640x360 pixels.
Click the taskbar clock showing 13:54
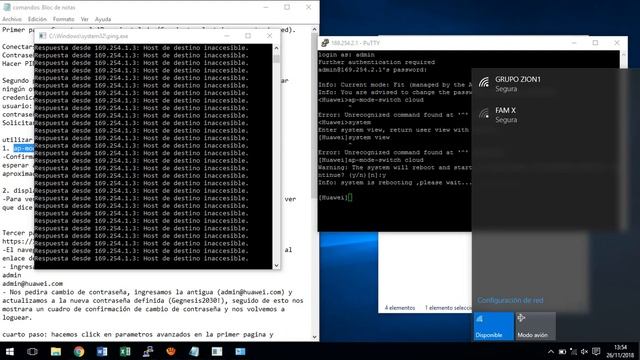point(620,351)
